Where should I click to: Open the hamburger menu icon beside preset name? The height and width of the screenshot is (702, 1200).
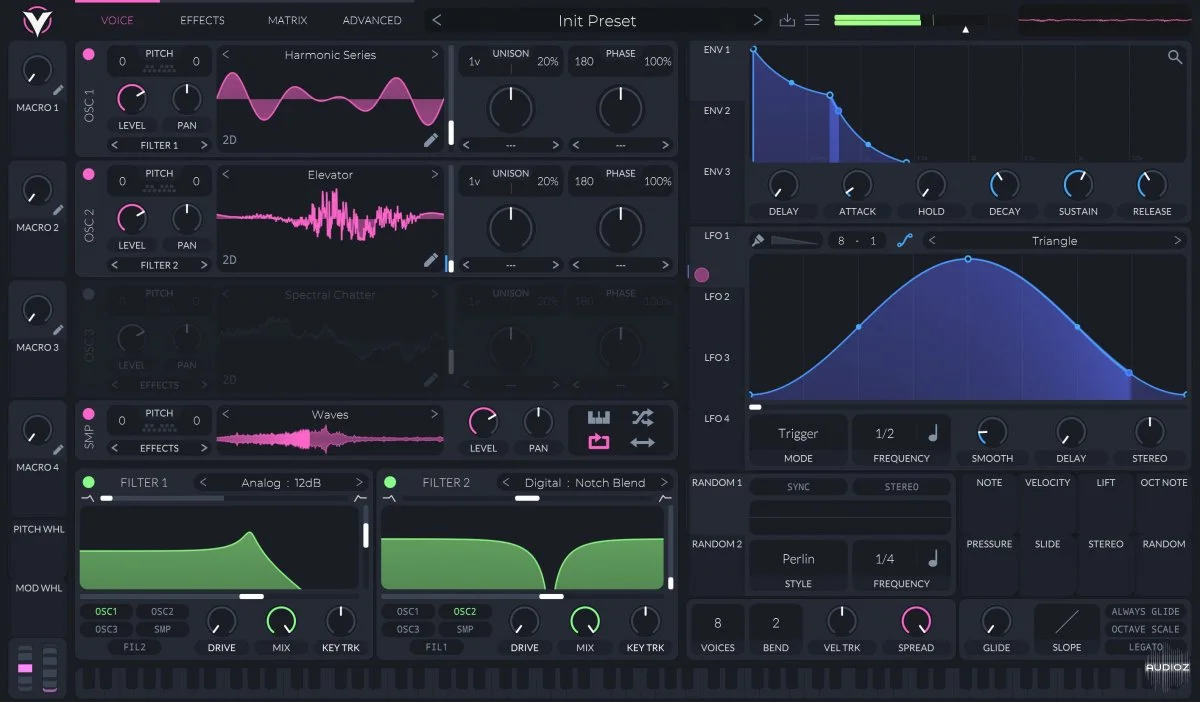[x=812, y=20]
